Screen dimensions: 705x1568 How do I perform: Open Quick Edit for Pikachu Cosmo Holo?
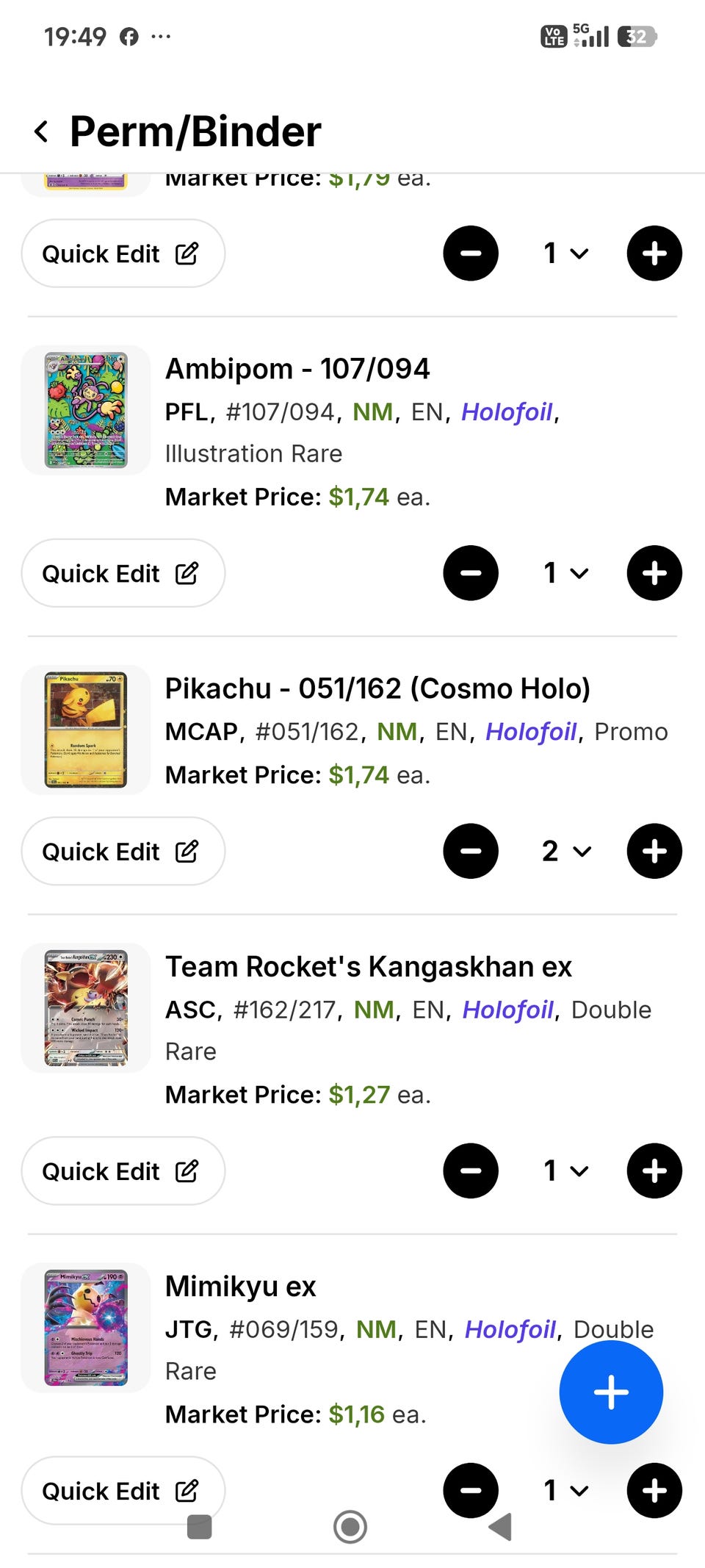(x=123, y=851)
